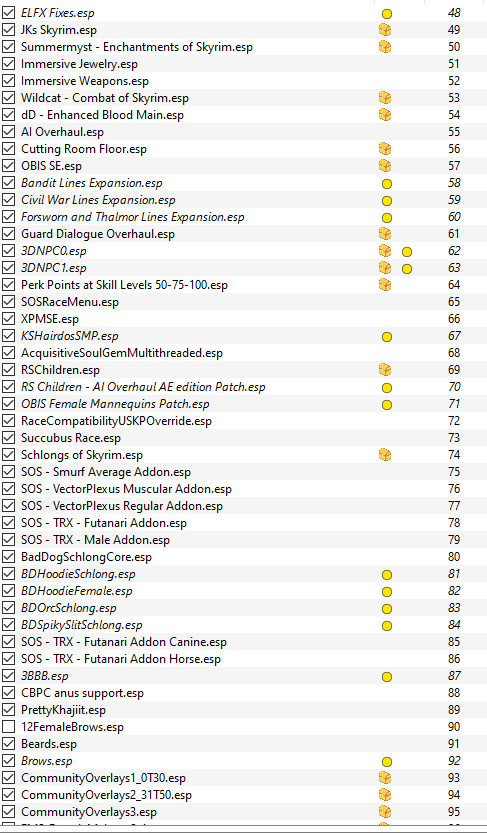Click the archive box icon for 3DNPC0.esp

[385, 251]
